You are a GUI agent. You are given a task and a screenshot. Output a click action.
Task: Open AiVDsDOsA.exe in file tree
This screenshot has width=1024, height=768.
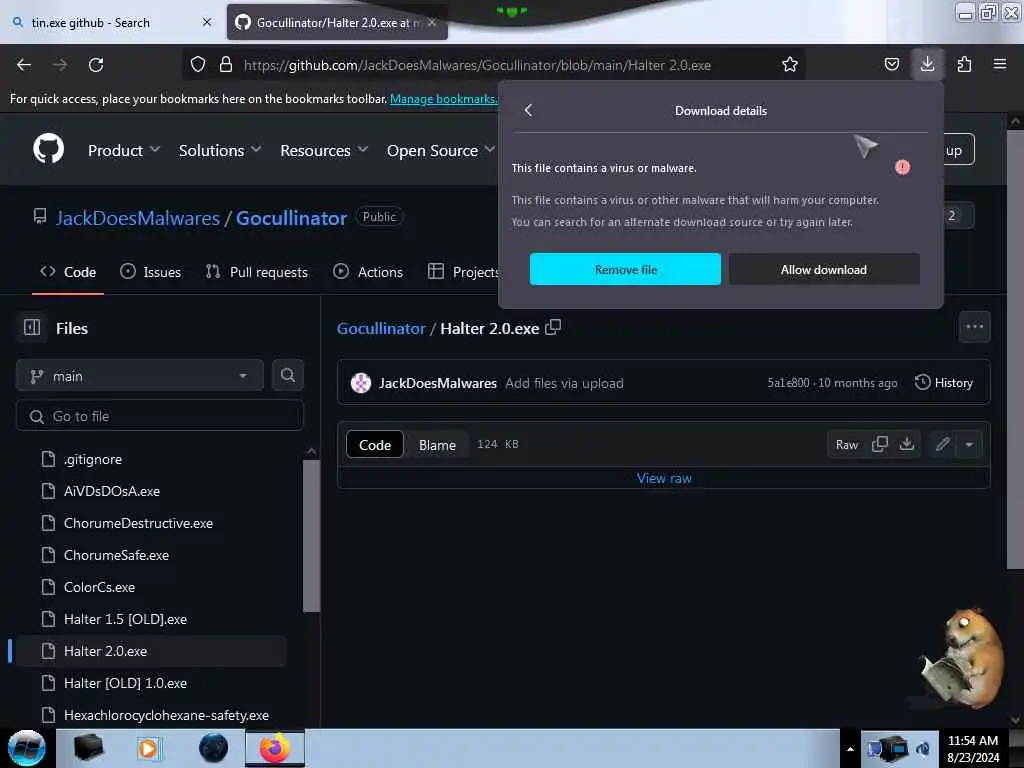point(112,491)
